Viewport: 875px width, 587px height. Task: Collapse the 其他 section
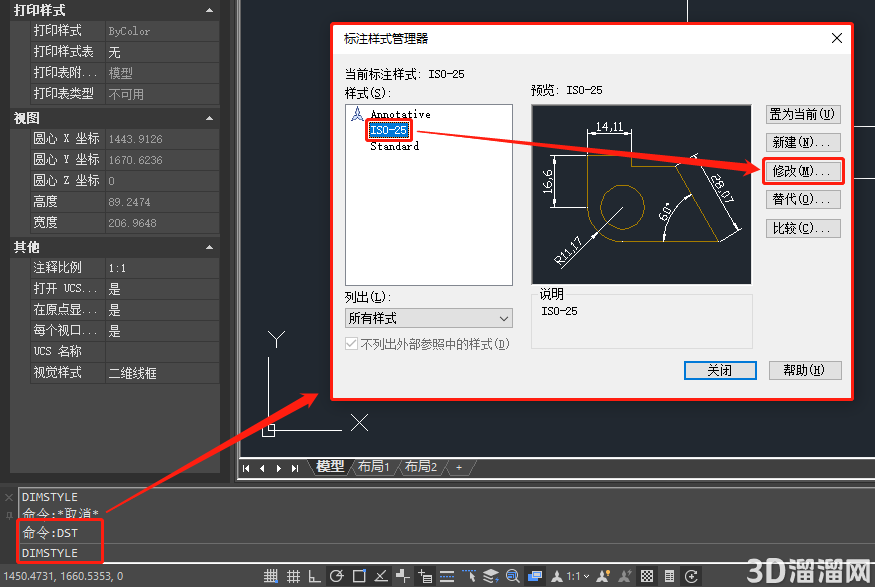209,247
